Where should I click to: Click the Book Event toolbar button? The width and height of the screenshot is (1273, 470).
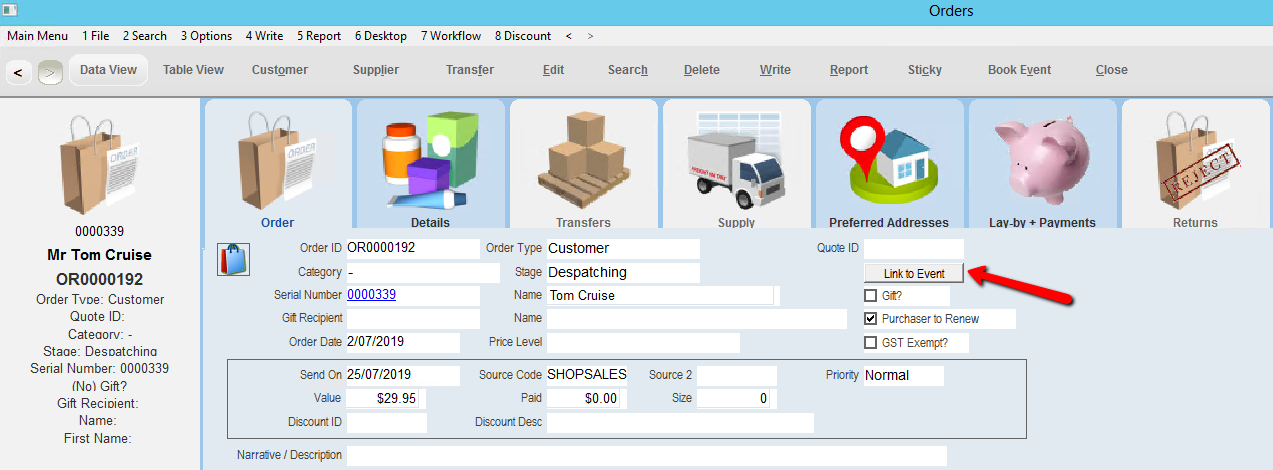pos(1019,70)
